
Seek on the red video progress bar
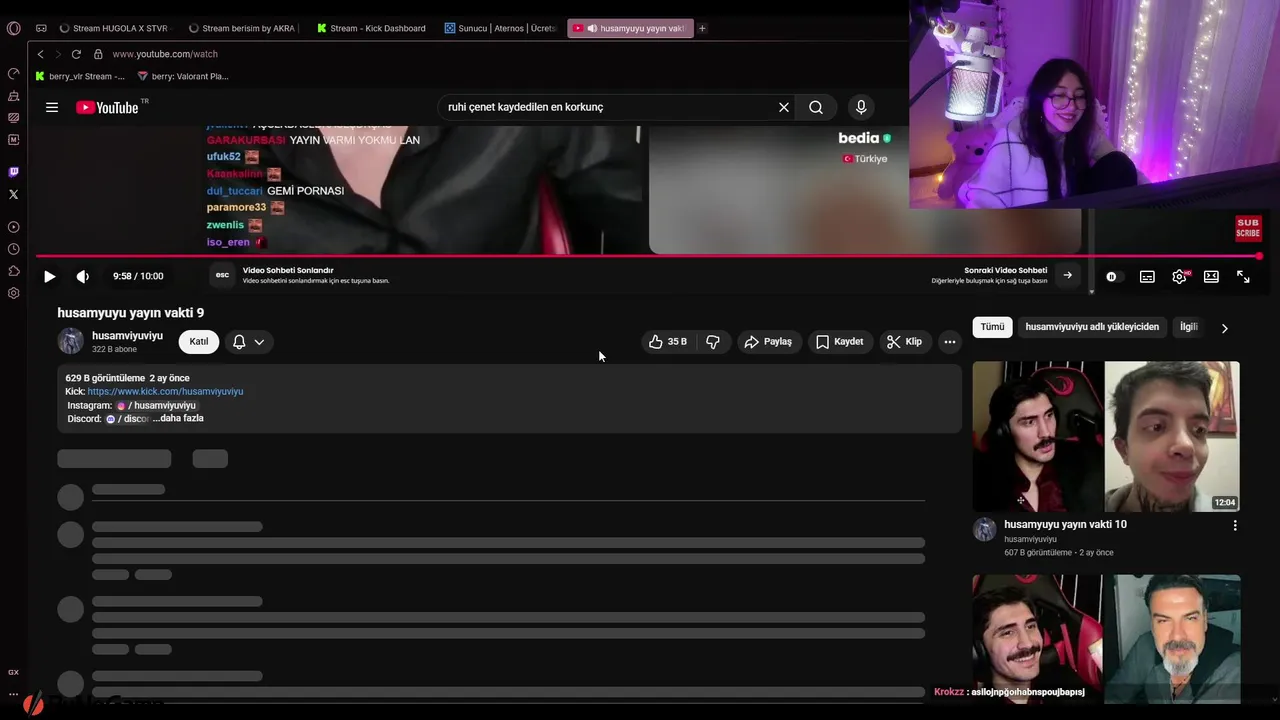(648, 256)
